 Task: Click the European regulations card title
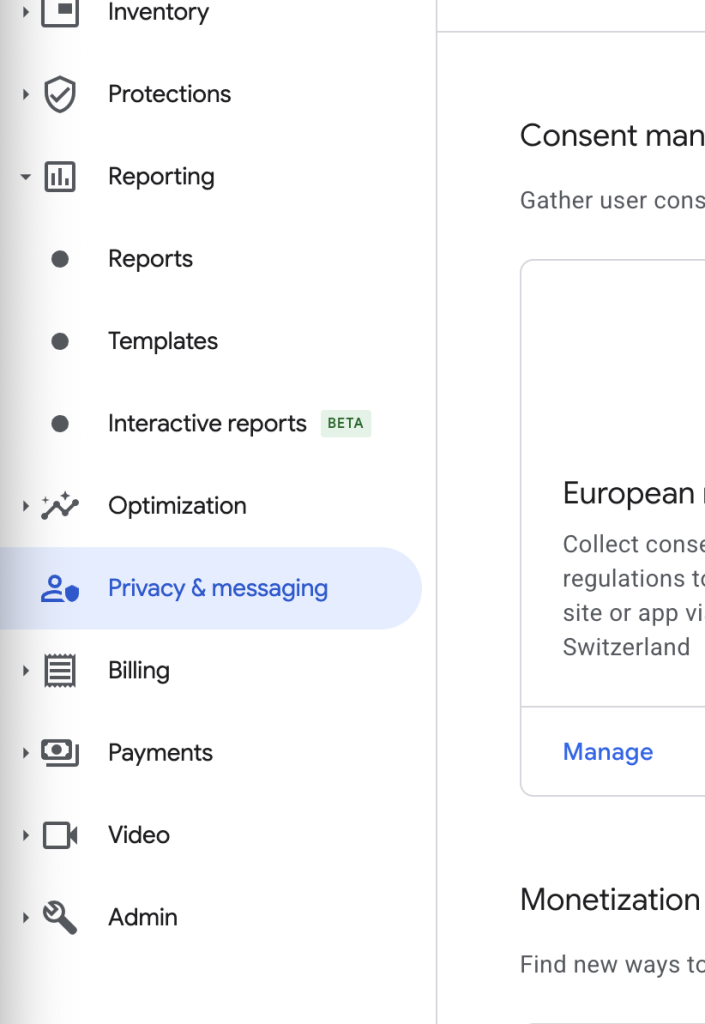tap(633, 493)
